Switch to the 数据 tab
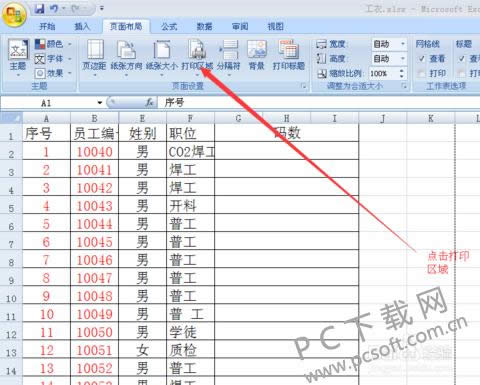480x385 pixels. (x=205, y=26)
